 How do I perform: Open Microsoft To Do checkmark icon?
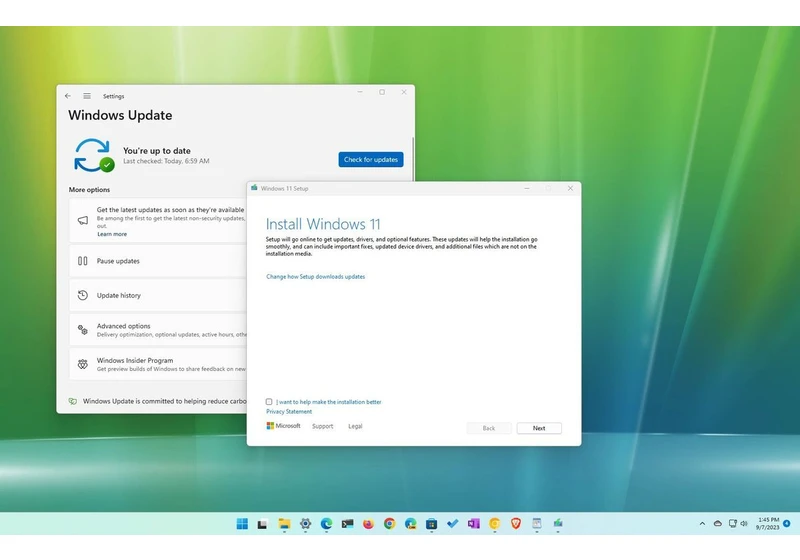tap(453, 524)
